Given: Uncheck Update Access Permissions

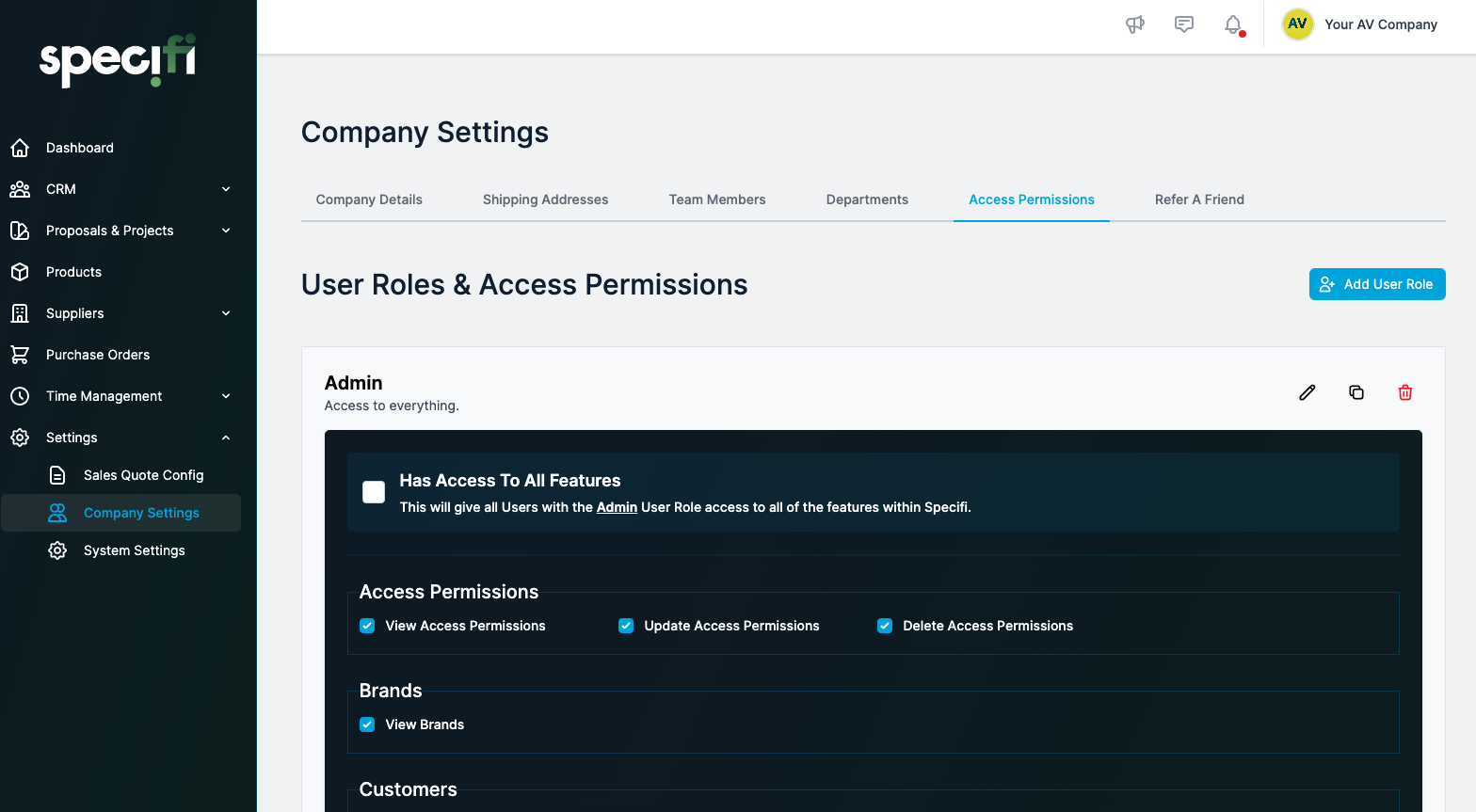Looking at the screenshot, I should tap(626, 626).
